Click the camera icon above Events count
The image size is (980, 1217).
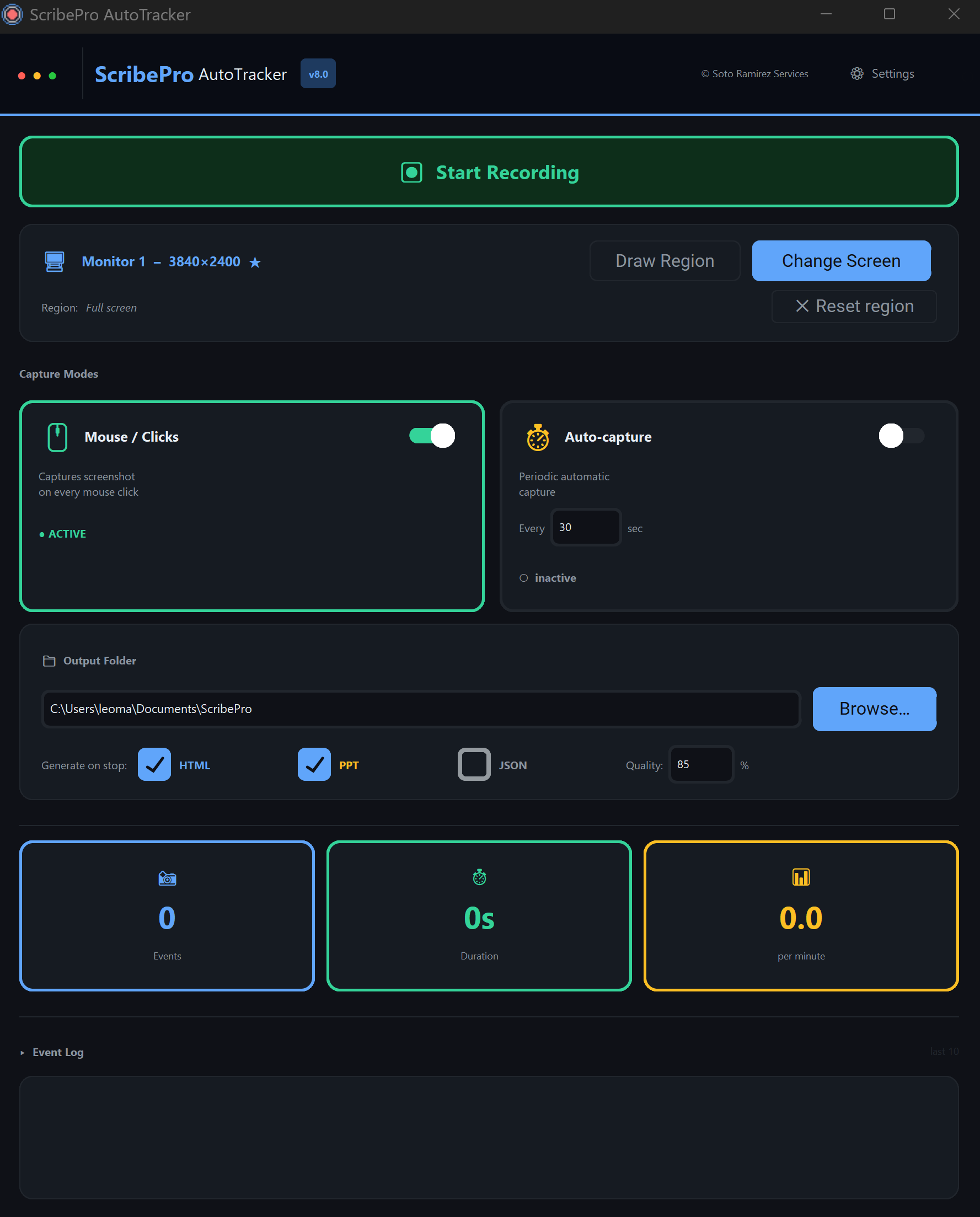point(167,878)
